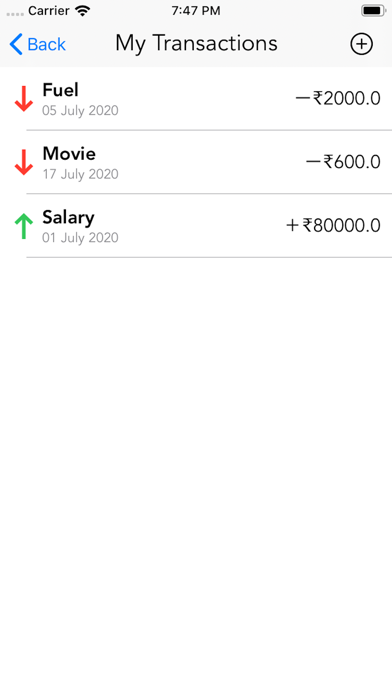Go Back using the Back label

[46, 44]
